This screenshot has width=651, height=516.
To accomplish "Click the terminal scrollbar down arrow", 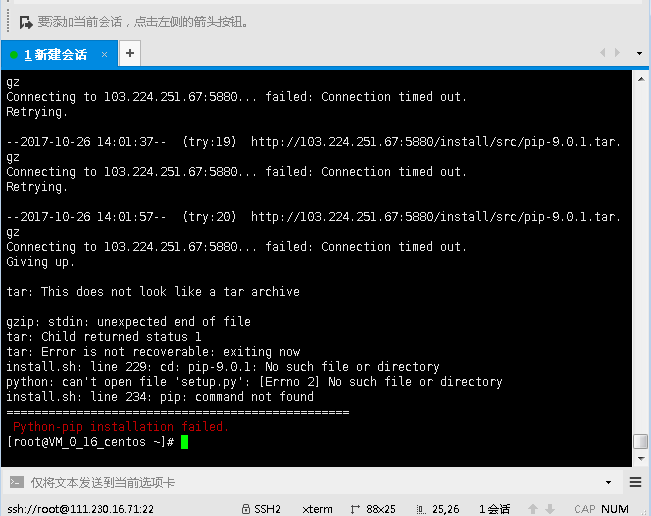I will 641,459.
